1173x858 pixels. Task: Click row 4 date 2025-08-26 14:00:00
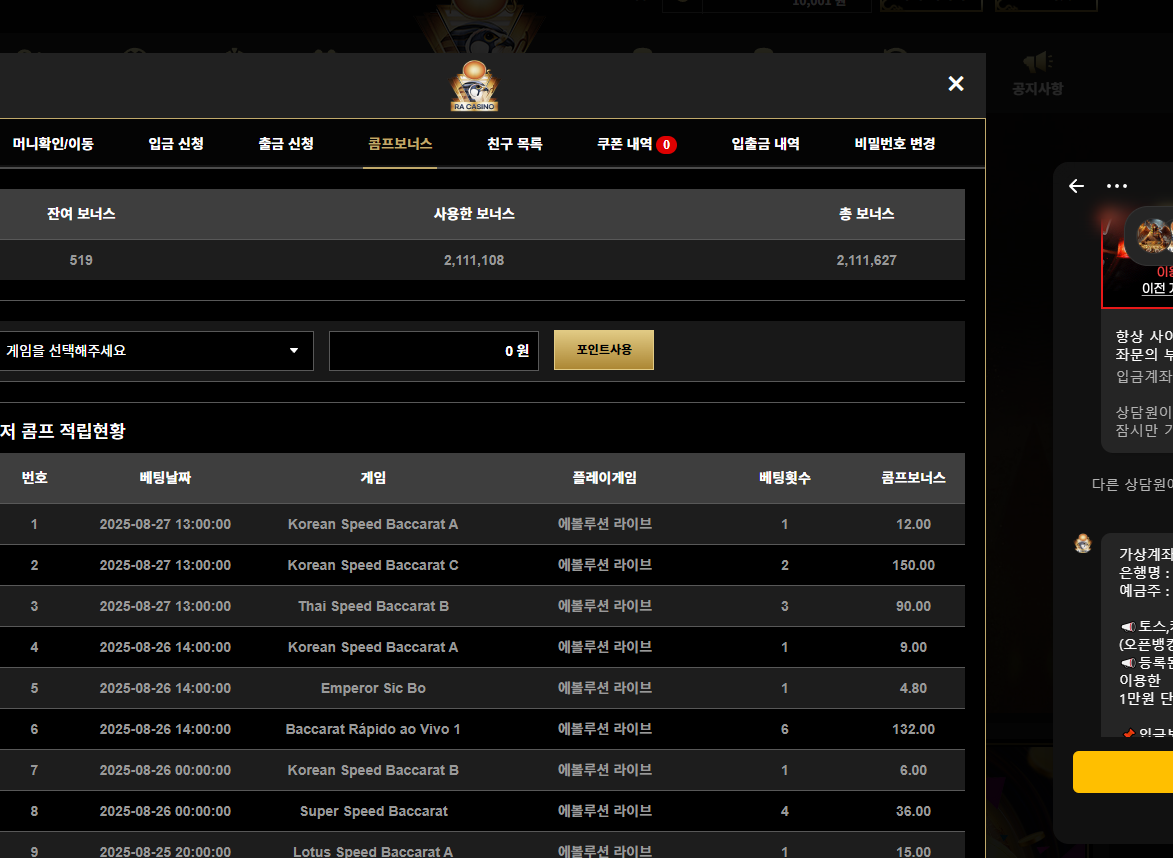[165, 648]
